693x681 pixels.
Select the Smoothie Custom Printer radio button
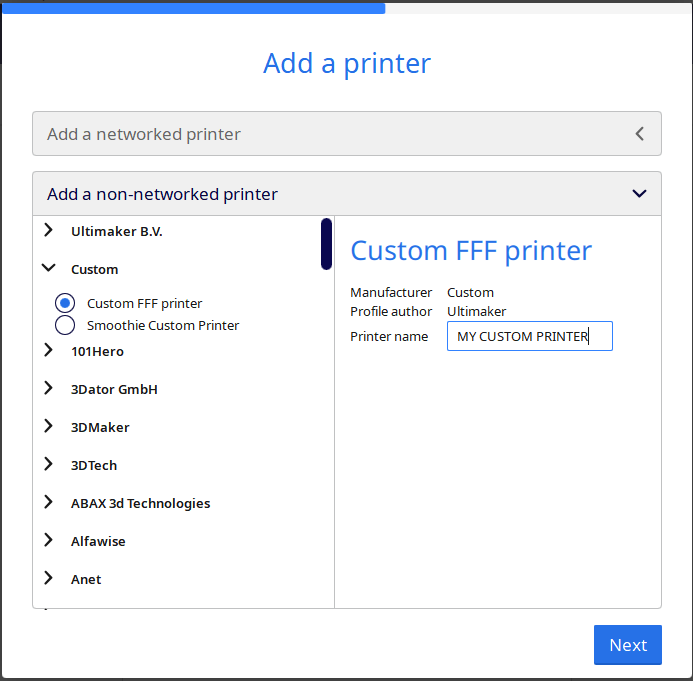point(65,325)
